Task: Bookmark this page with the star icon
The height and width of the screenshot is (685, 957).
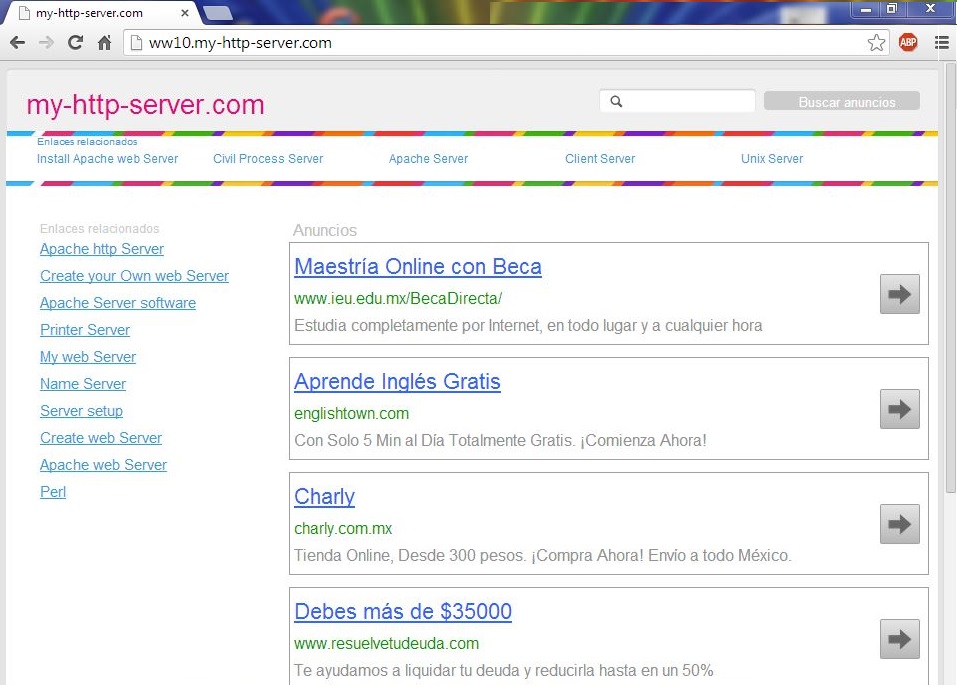Action: (876, 43)
